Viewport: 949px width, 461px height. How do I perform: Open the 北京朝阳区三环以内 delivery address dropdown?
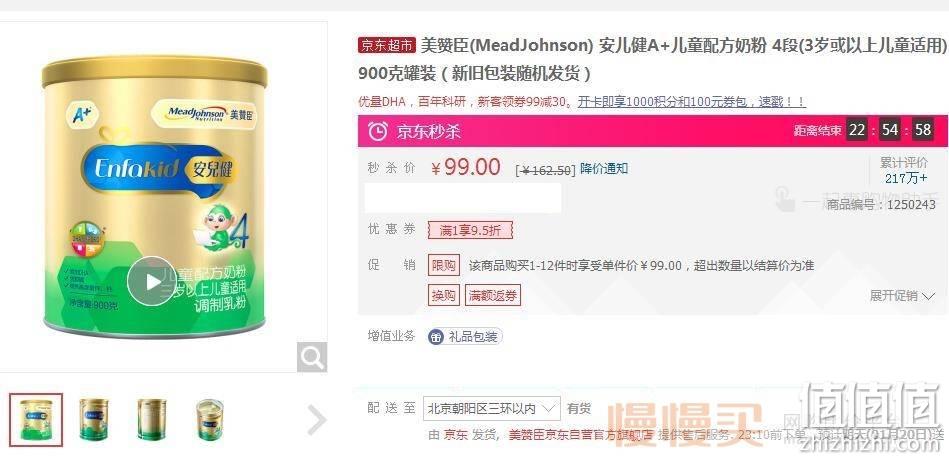coord(491,408)
